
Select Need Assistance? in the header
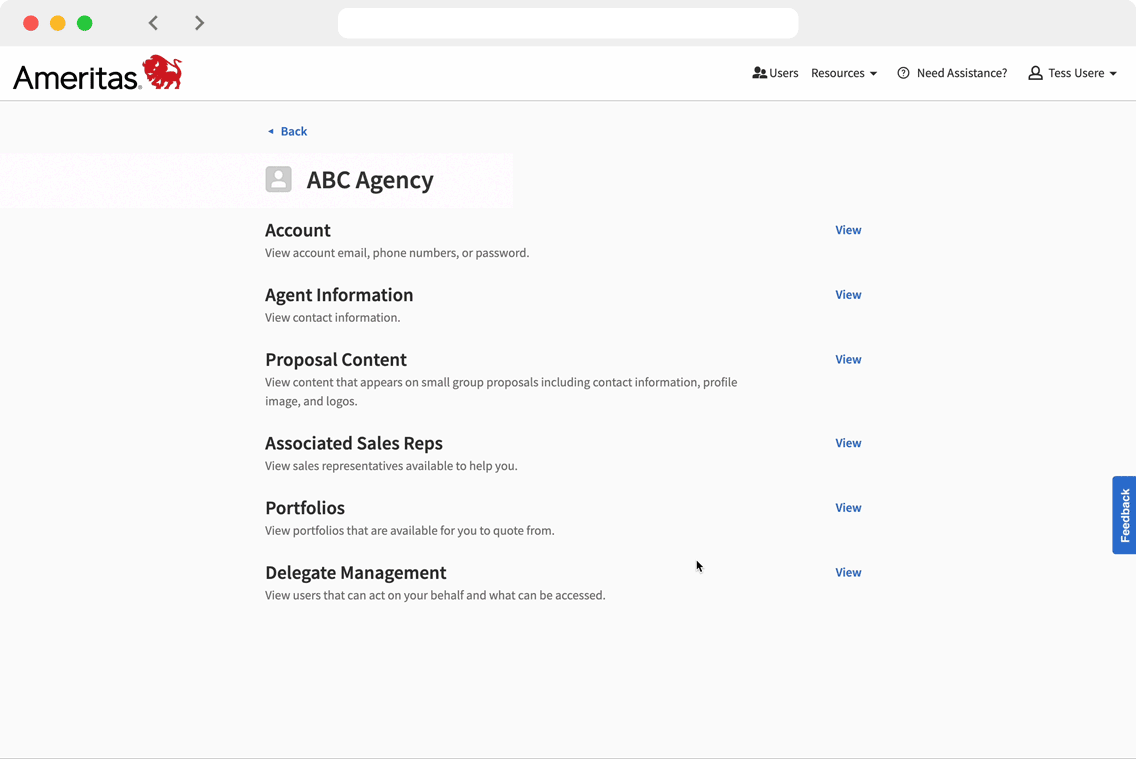(x=961, y=73)
